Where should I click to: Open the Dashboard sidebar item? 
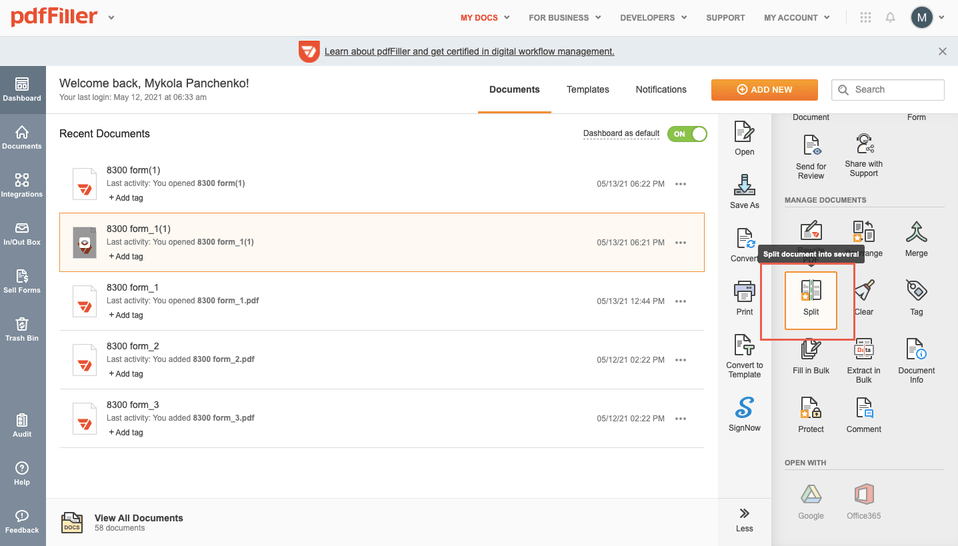click(x=22, y=89)
